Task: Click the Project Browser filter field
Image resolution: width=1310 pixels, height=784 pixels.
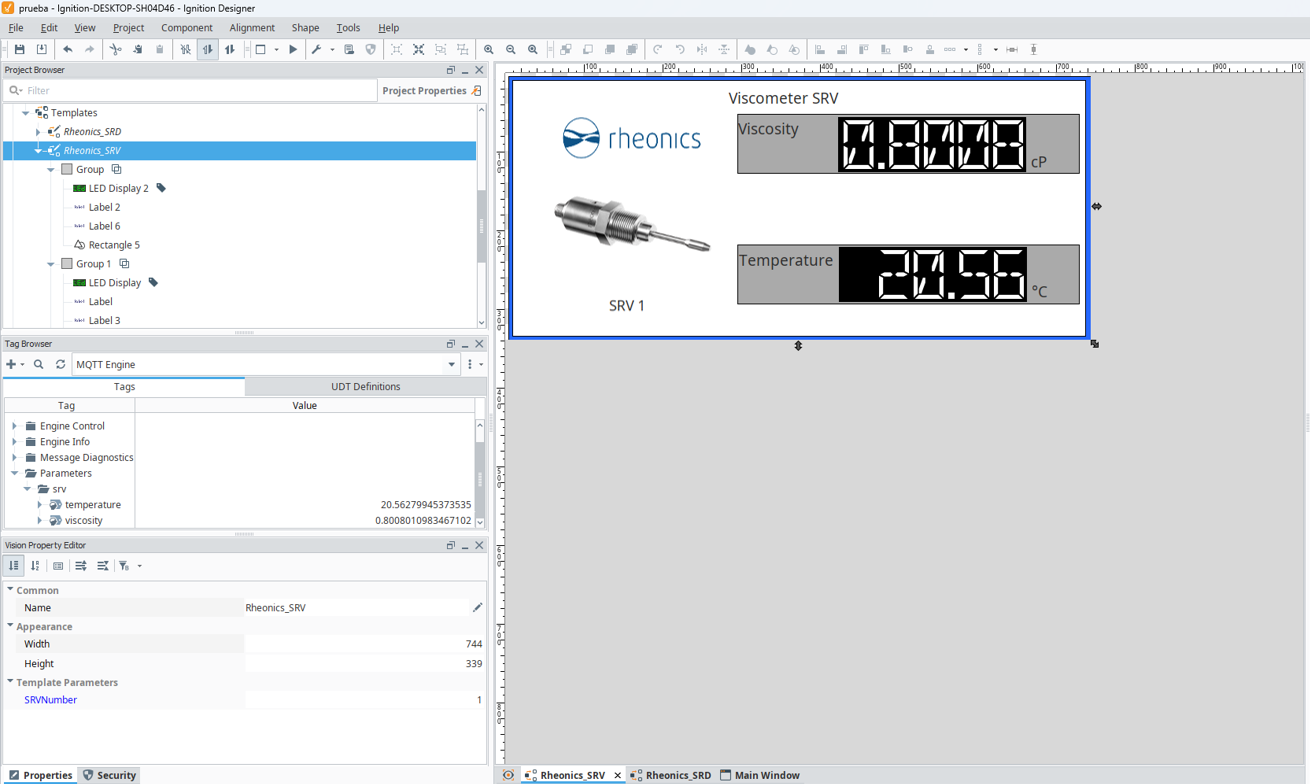Action: click(190, 90)
